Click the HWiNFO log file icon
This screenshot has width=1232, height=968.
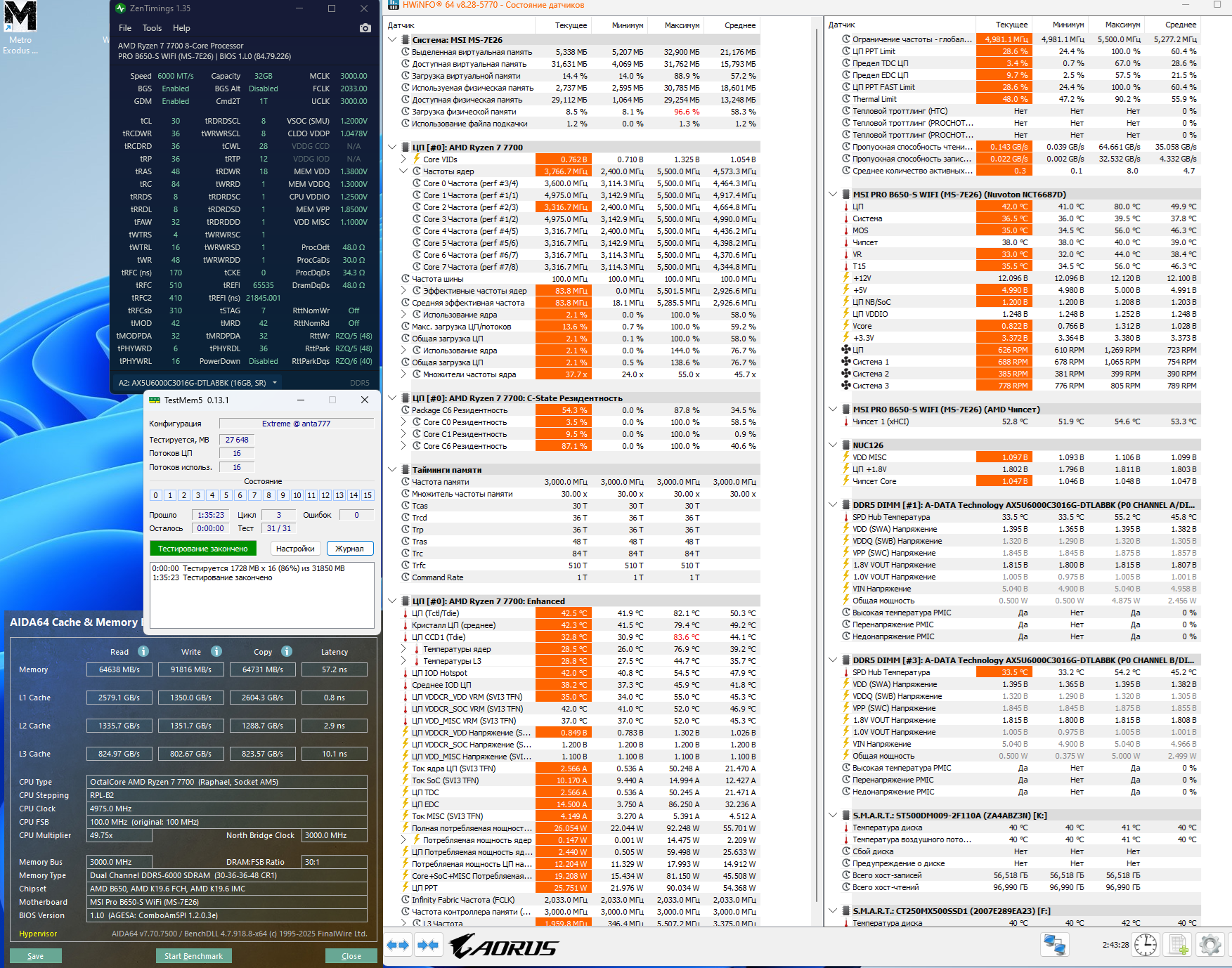[x=1179, y=945]
